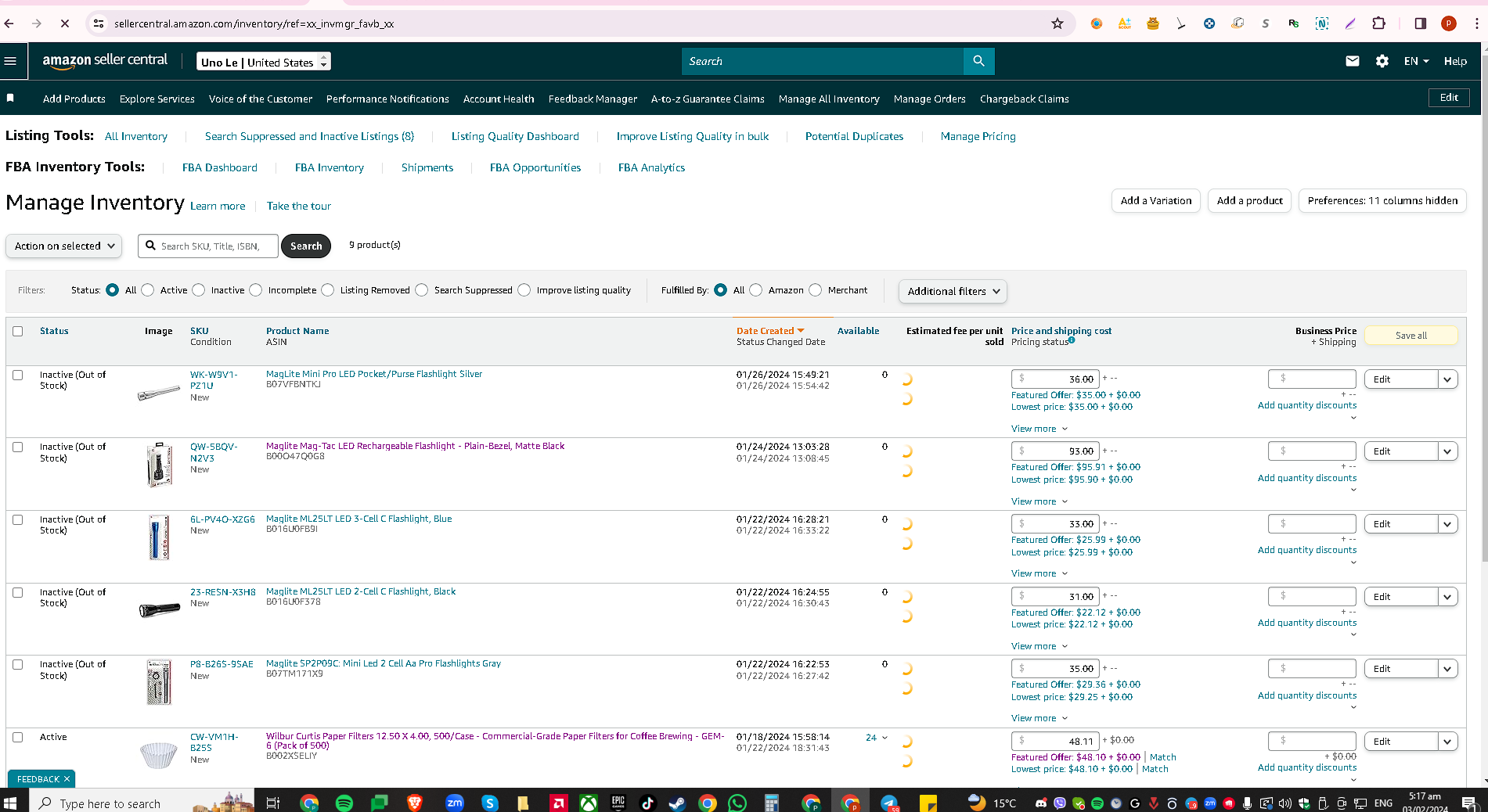This screenshot has width=1488, height=812.
Task: Launch Zoom from the taskbar
Action: 454,803
